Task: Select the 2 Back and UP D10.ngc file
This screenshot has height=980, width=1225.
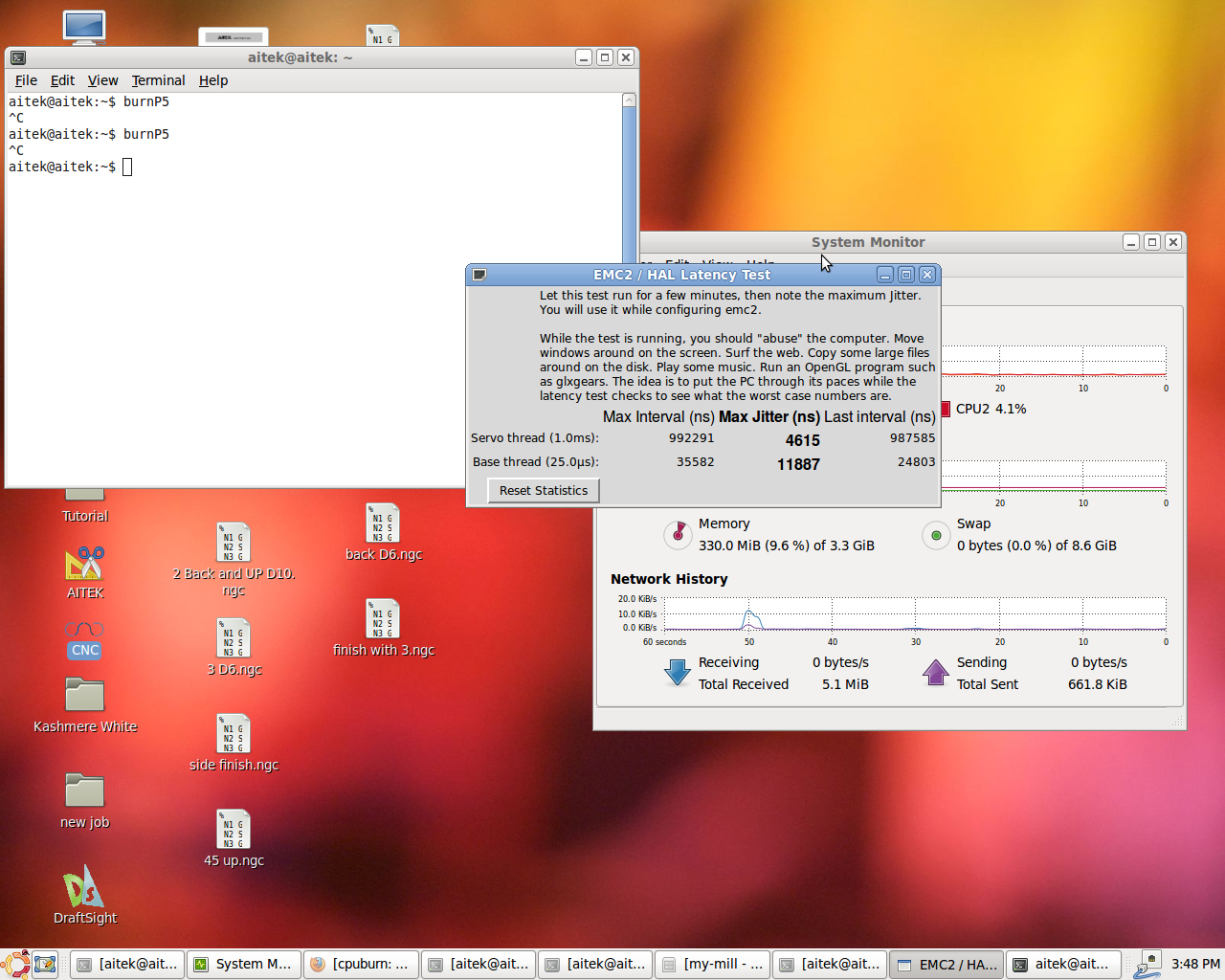Action: (234, 542)
